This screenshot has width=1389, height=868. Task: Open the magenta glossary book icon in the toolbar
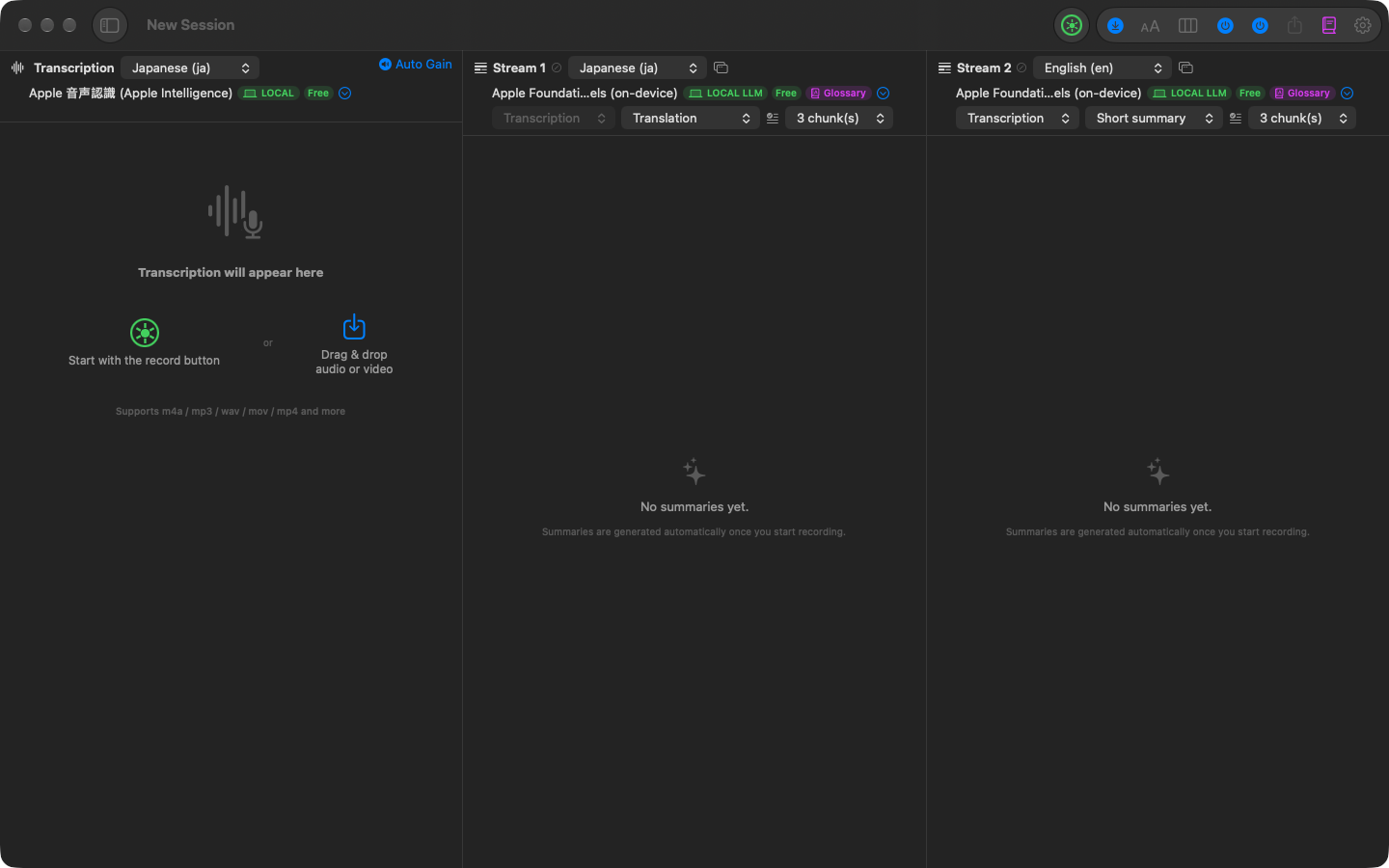(x=1329, y=26)
